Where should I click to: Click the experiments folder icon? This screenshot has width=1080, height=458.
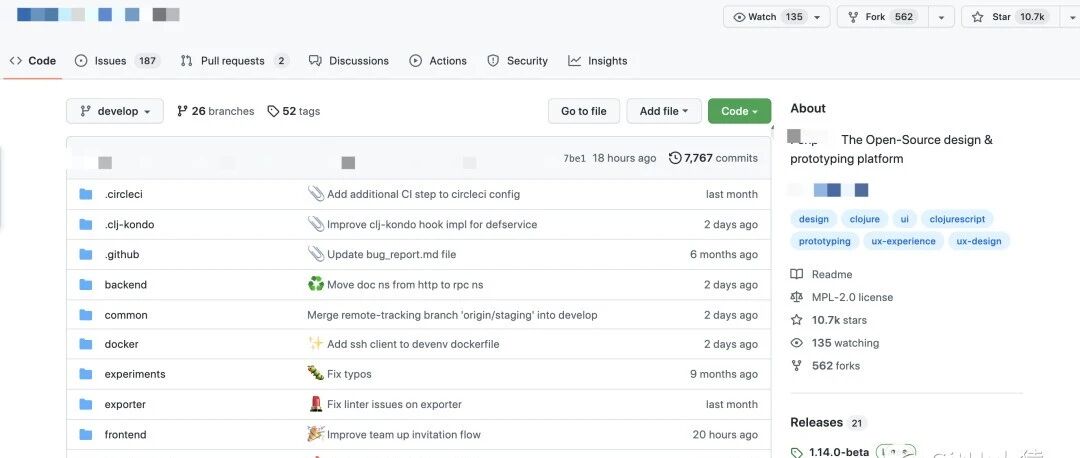(85, 374)
